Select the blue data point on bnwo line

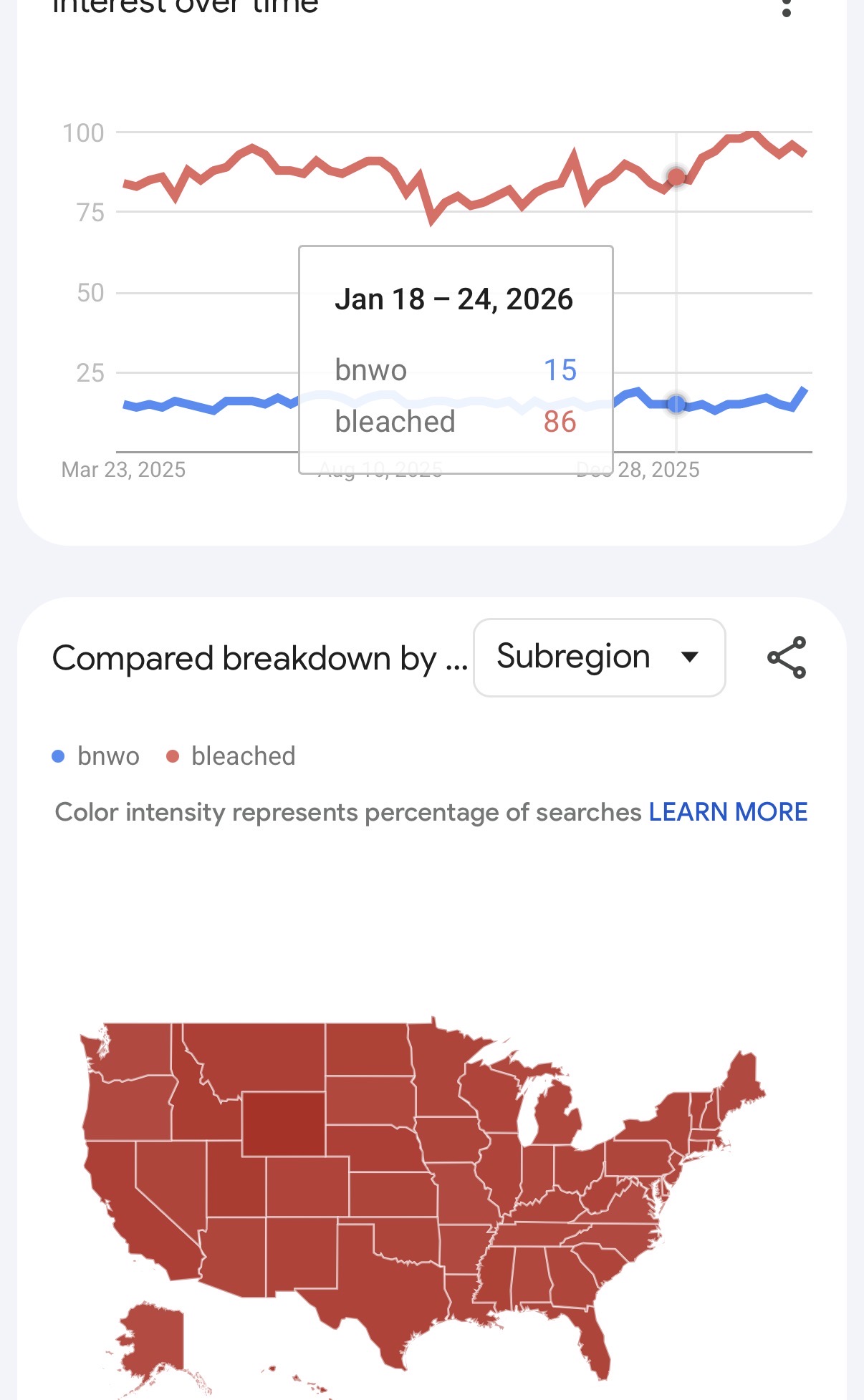(x=676, y=404)
